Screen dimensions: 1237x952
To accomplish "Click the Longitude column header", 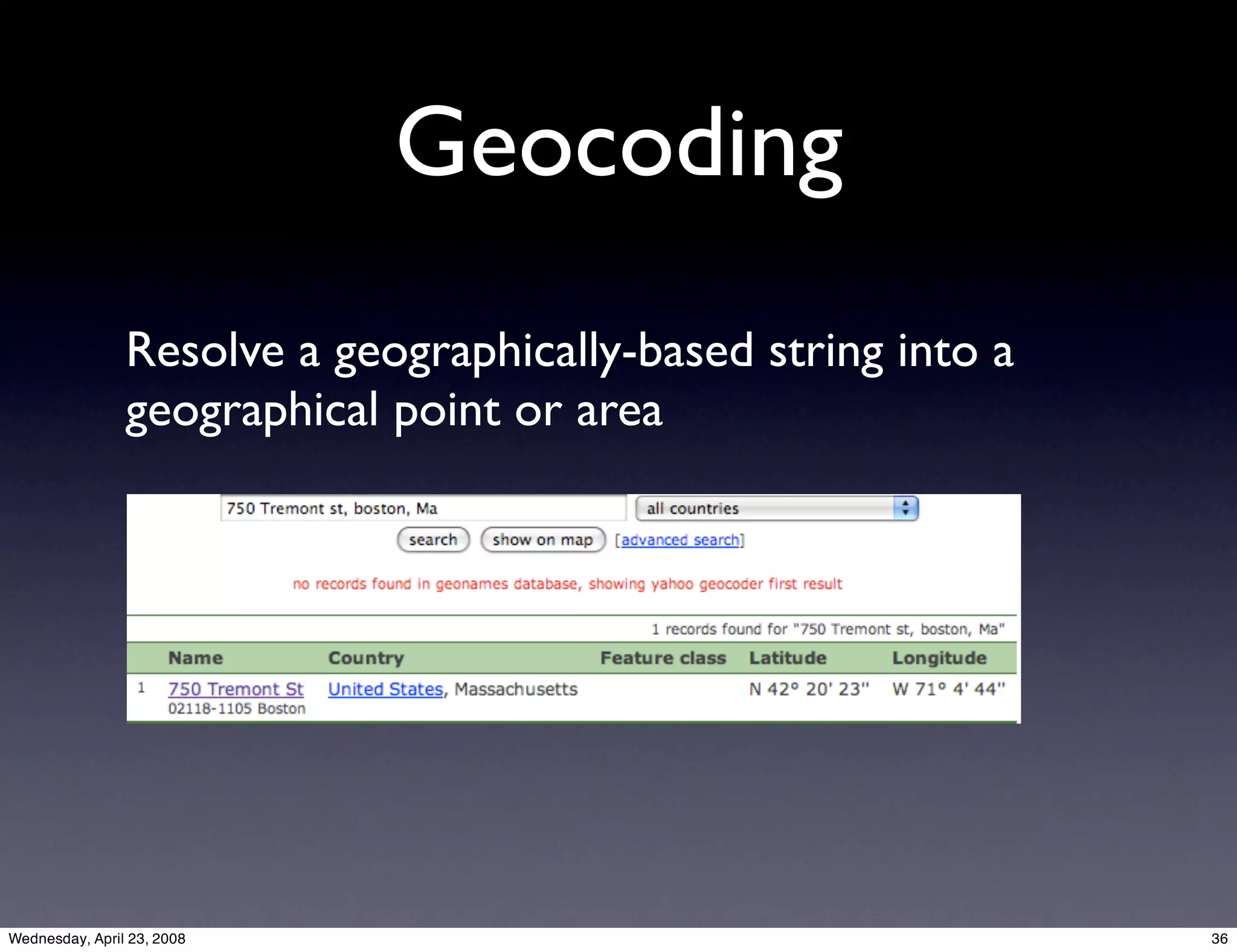I will coord(939,658).
